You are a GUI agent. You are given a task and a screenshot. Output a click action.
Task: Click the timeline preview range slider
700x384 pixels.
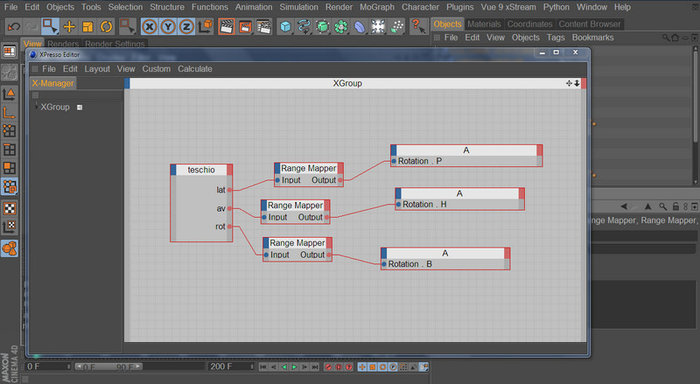click(108, 367)
